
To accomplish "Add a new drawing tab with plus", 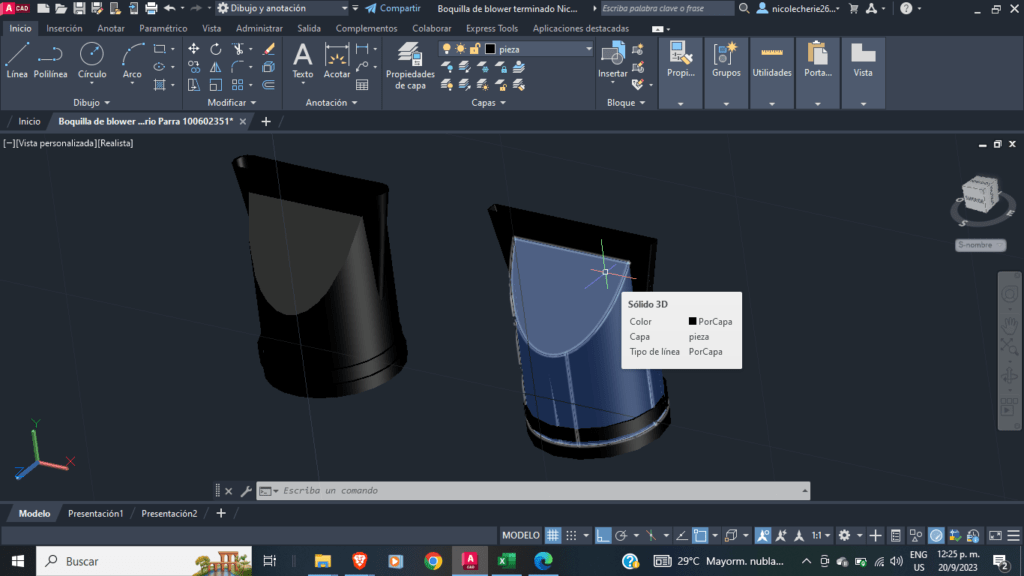I will [266, 121].
